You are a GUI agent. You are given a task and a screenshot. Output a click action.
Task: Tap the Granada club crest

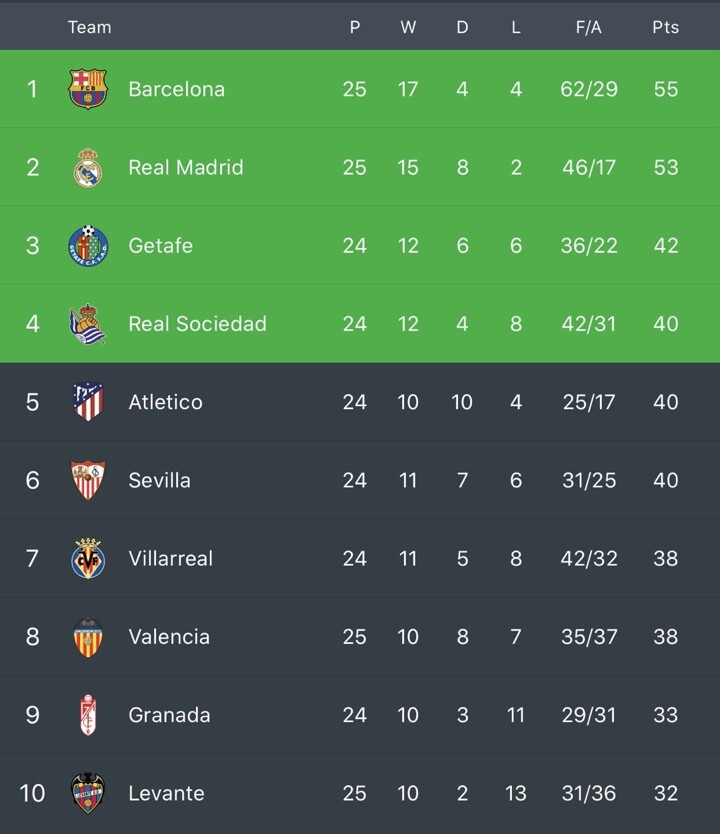pos(88,715)
